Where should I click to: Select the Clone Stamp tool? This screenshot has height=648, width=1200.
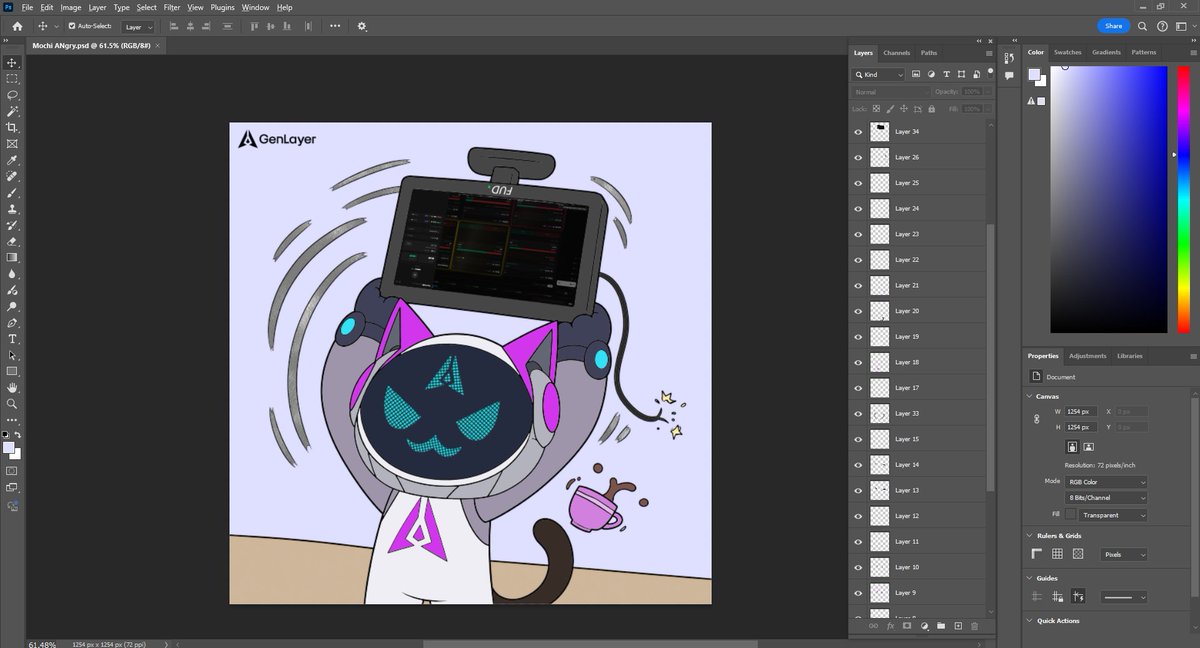point(12,209)
